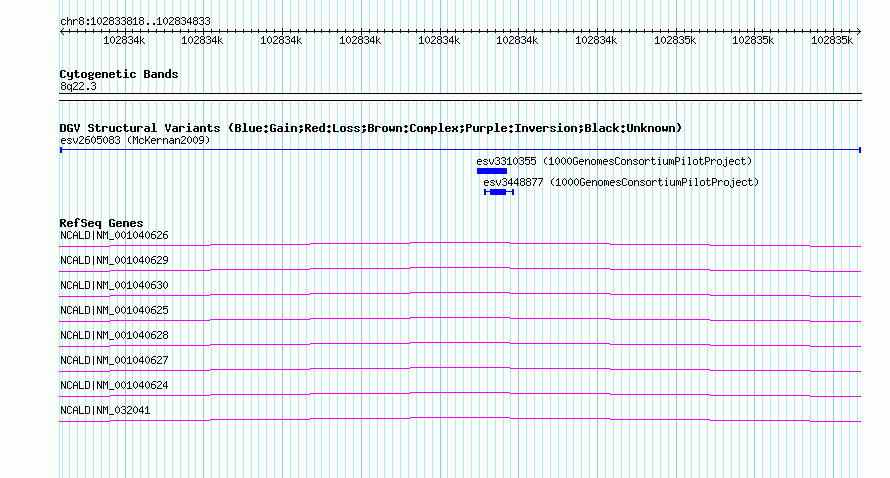Viewport: 890px width, 478px height.
Task: Click the esv2605083 long blue variant line
Action: (460, 150)
